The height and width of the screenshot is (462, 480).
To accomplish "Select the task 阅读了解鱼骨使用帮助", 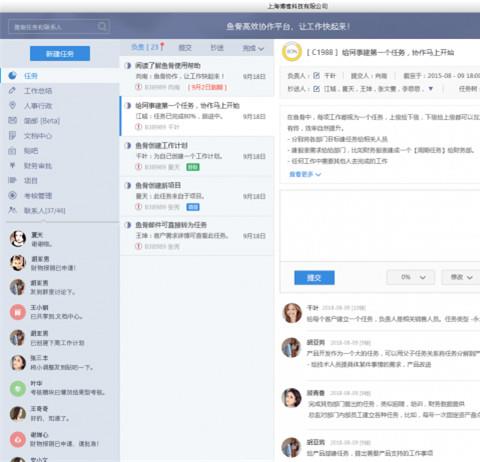I will coord(197,76).
